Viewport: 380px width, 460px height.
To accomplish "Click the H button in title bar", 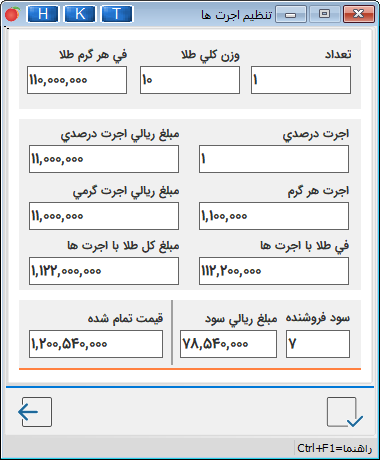I will [x=43, y=14].
